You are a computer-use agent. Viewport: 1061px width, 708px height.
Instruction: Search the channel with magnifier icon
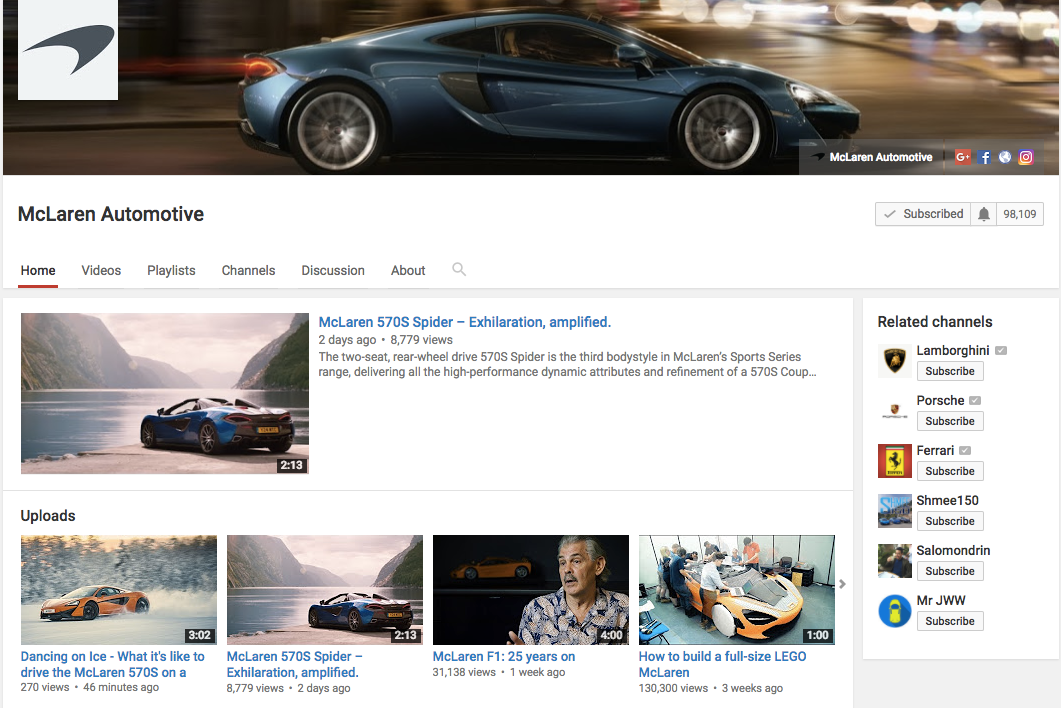[459, 269]
